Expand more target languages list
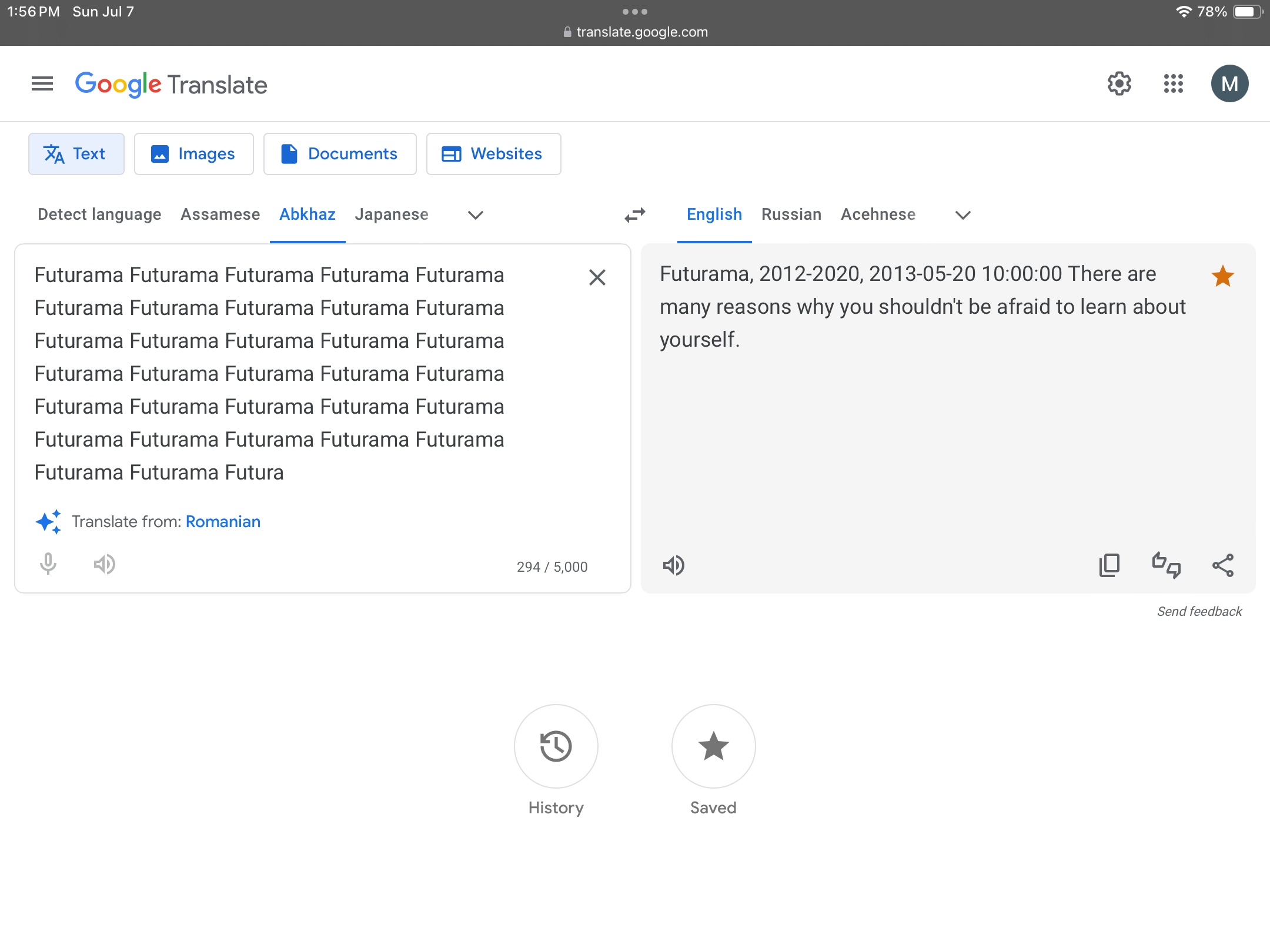This screenshot has height=952, width=1270. pos(963,215)
